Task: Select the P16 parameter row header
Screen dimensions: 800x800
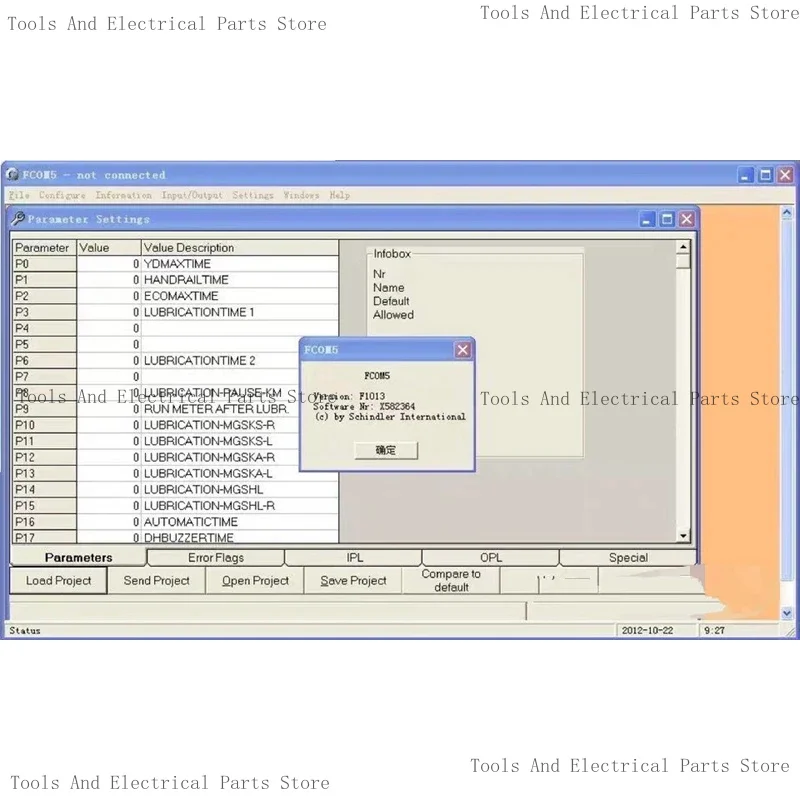Action: (x=44, y=522)
